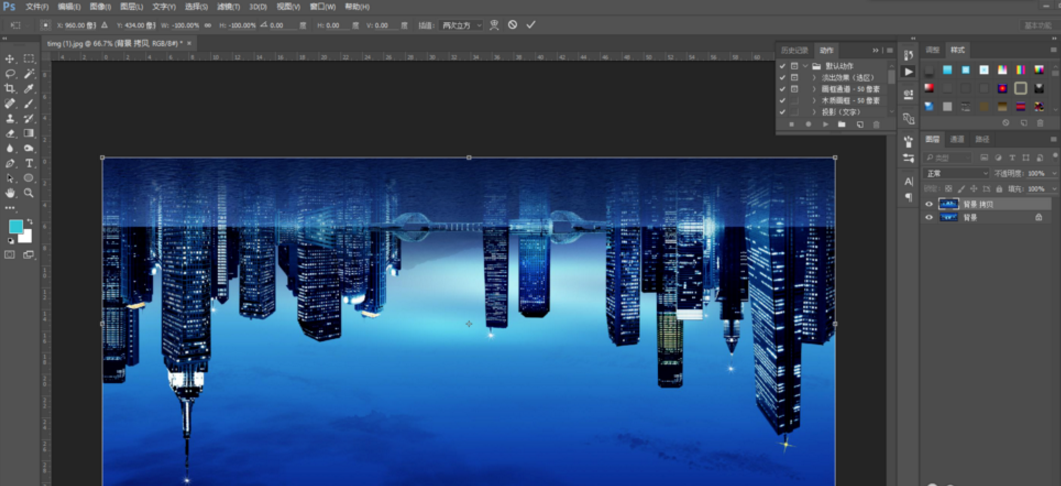The image size is (1061, 486).
Task: Click the cyan foreground color swatch
Action: click(15, 227)
